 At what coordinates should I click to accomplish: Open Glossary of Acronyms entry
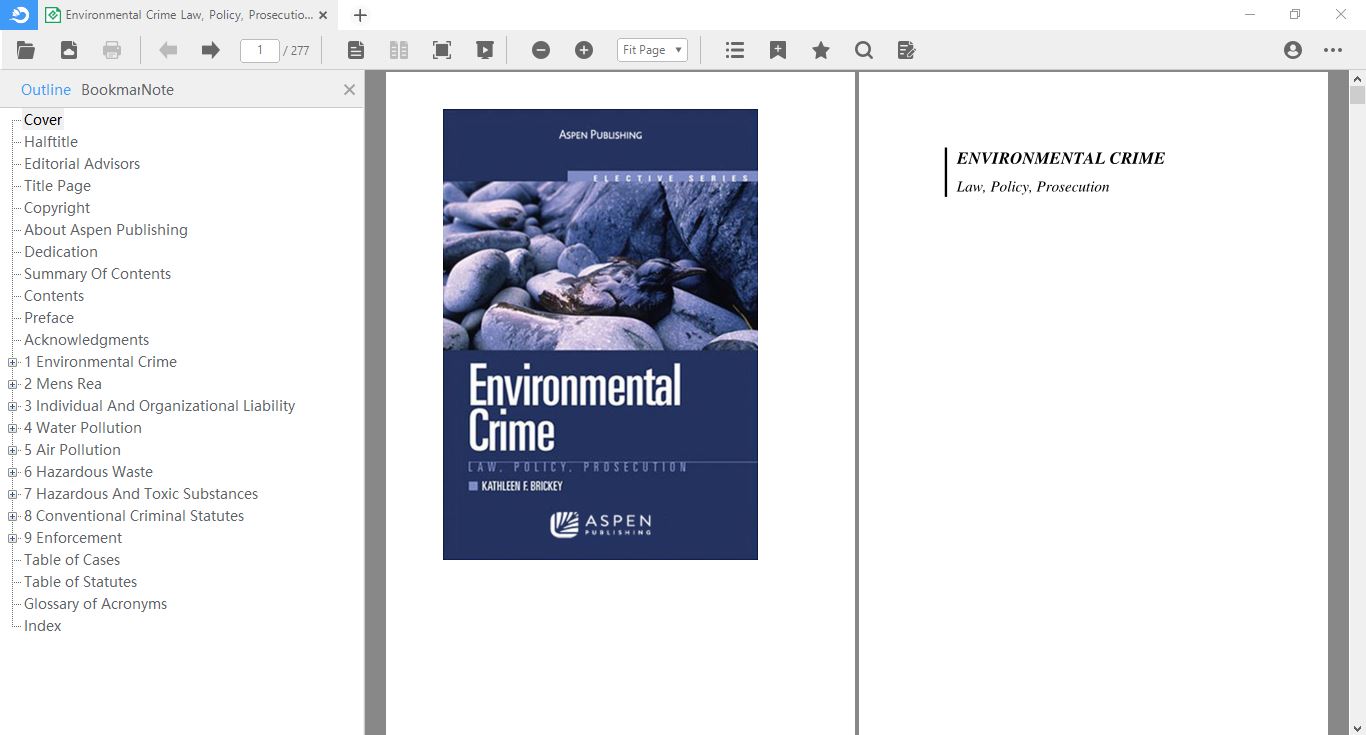[x=95, y=604]
